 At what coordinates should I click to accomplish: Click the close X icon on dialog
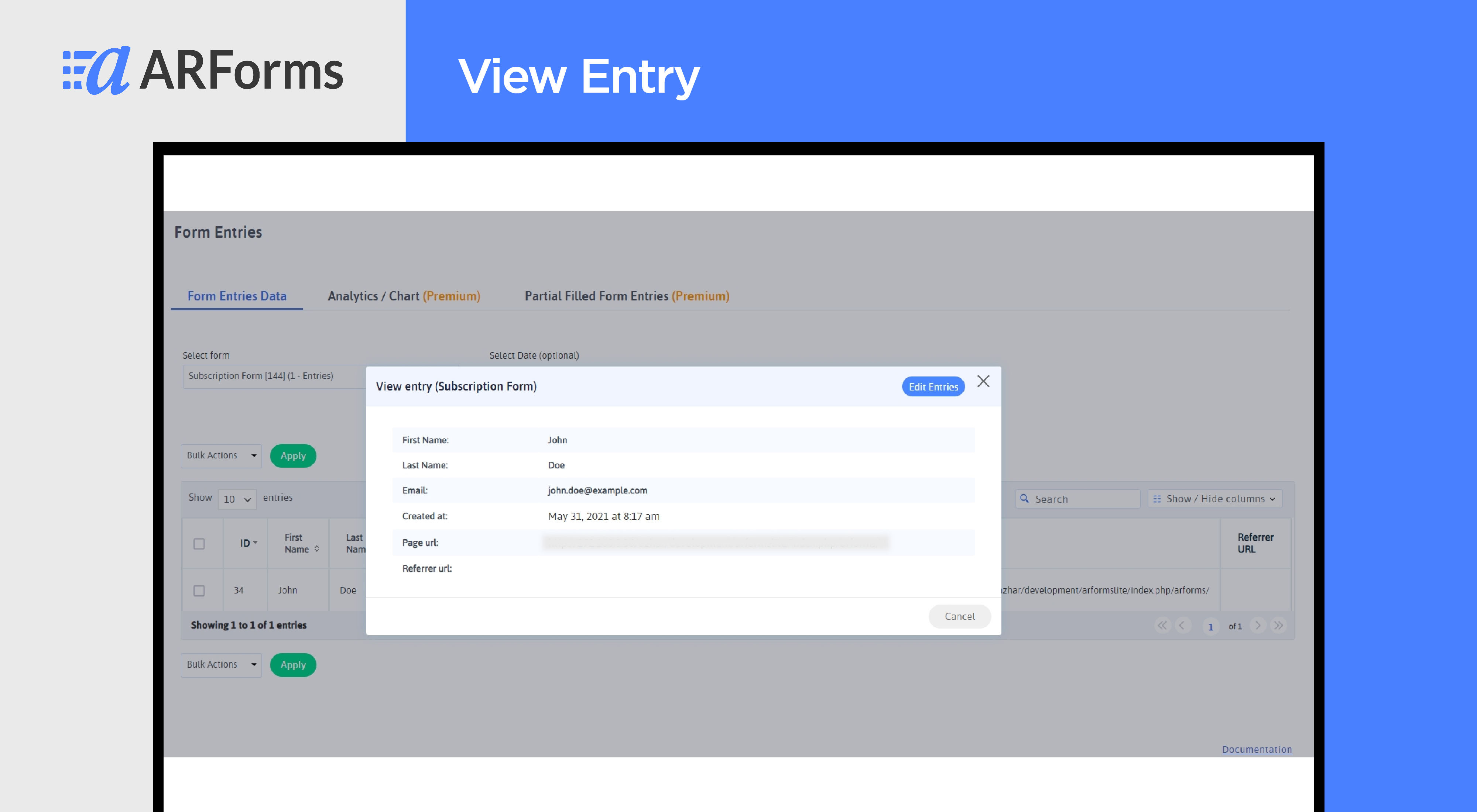pyautogui.click(x=983, y=381)
